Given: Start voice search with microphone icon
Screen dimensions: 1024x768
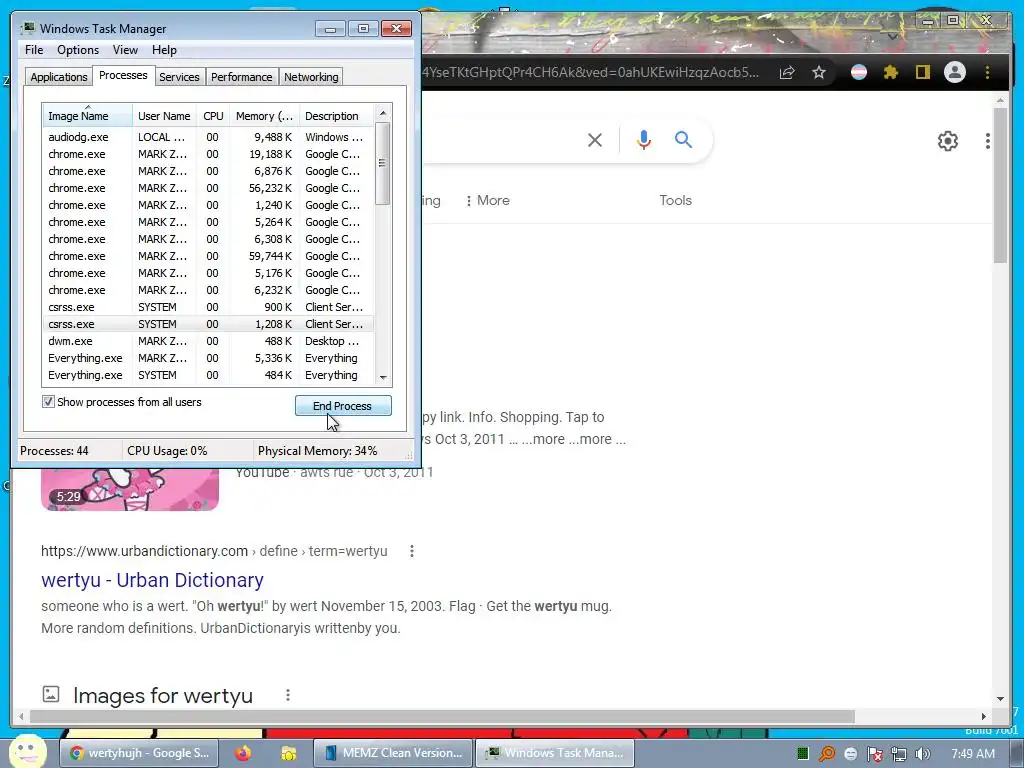Looking at the screenshot, I should [x=644, y=140].
